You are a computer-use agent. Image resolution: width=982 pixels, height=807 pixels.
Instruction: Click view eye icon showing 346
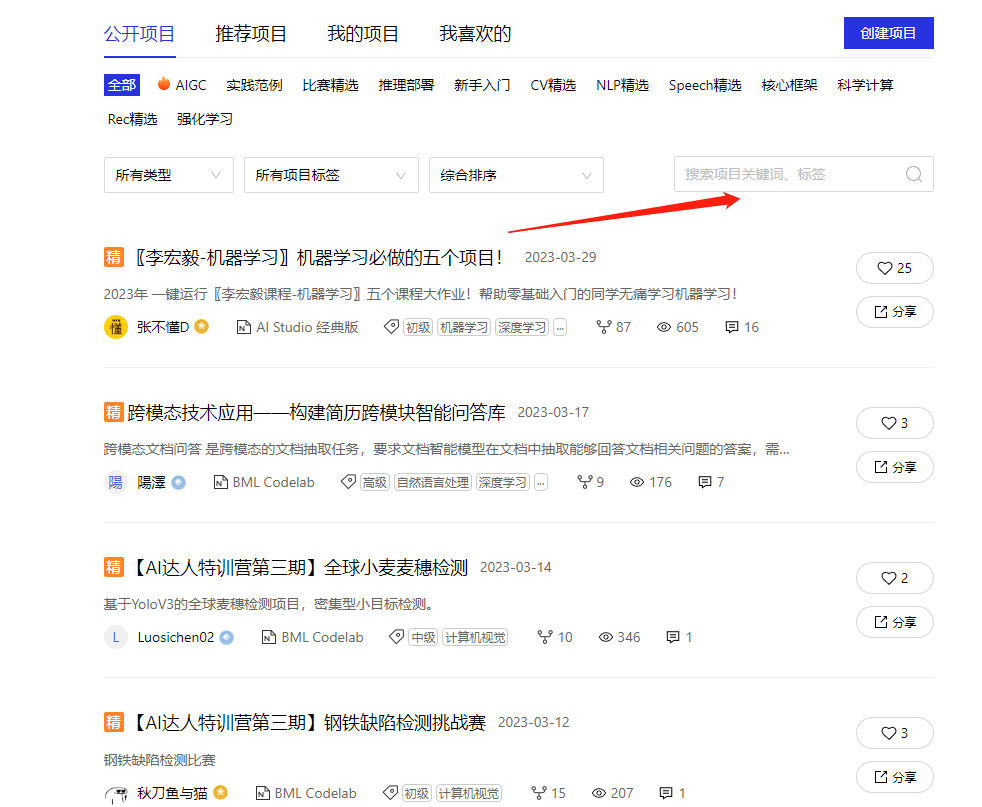606,637
